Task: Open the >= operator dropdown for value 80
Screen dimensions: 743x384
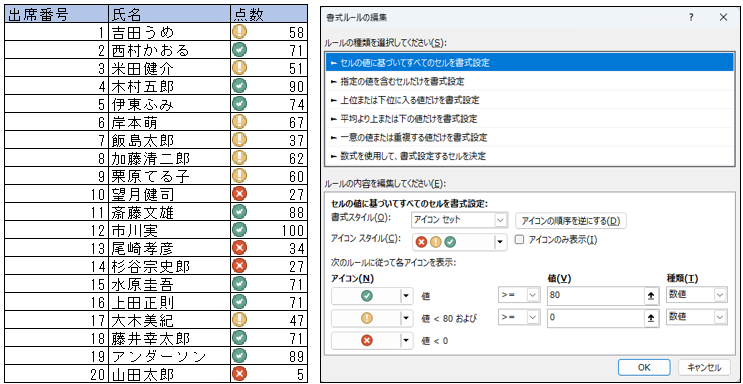Action: coord(519,295)
